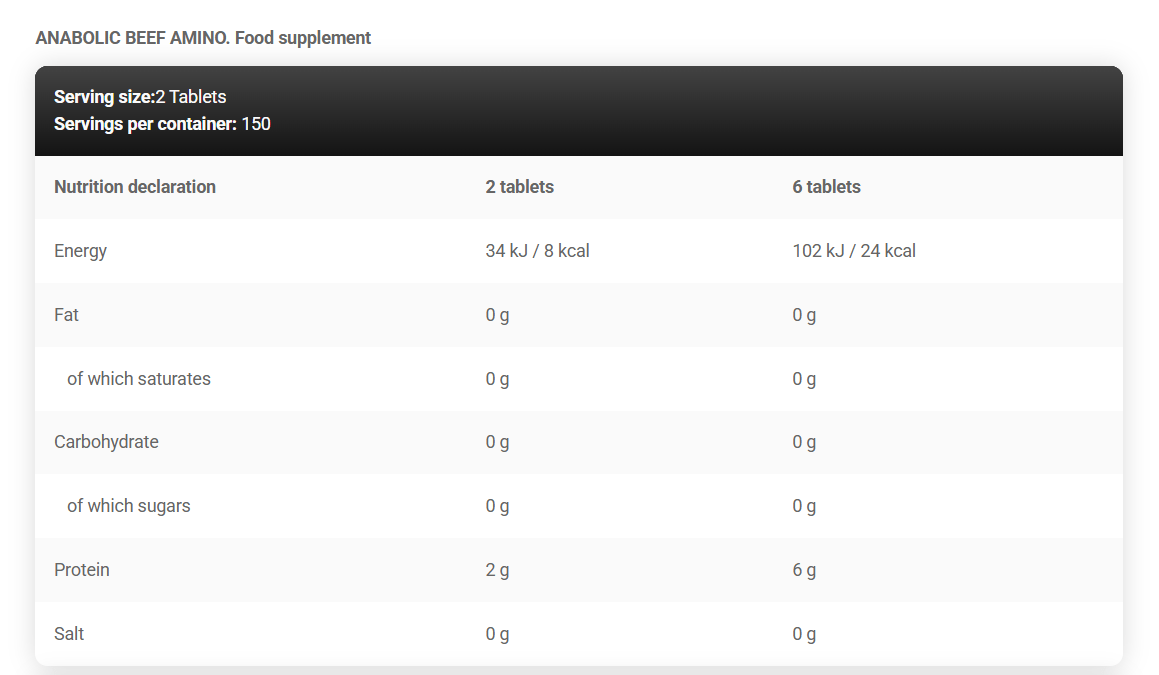
Task: Click the of which saturates row label
Action: 139,379
